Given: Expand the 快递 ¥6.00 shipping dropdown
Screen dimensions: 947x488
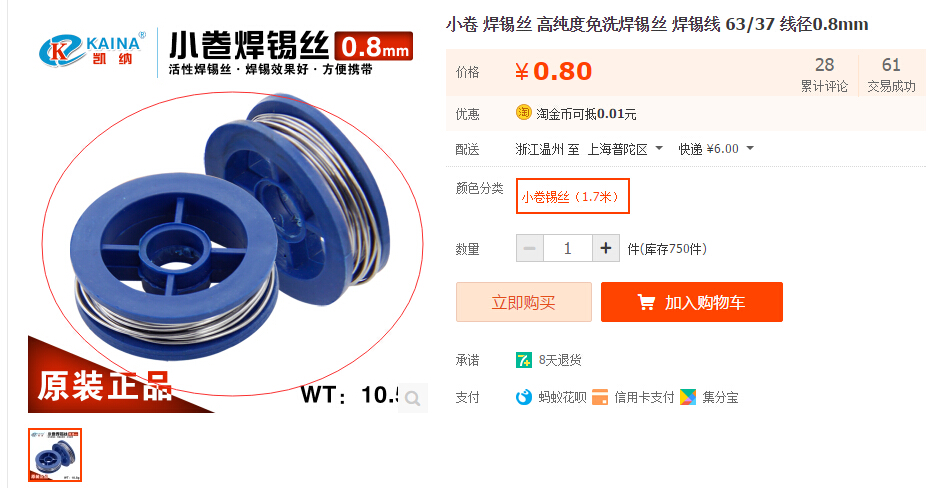Looking at the screenshot, I should (x=716, y=149).
